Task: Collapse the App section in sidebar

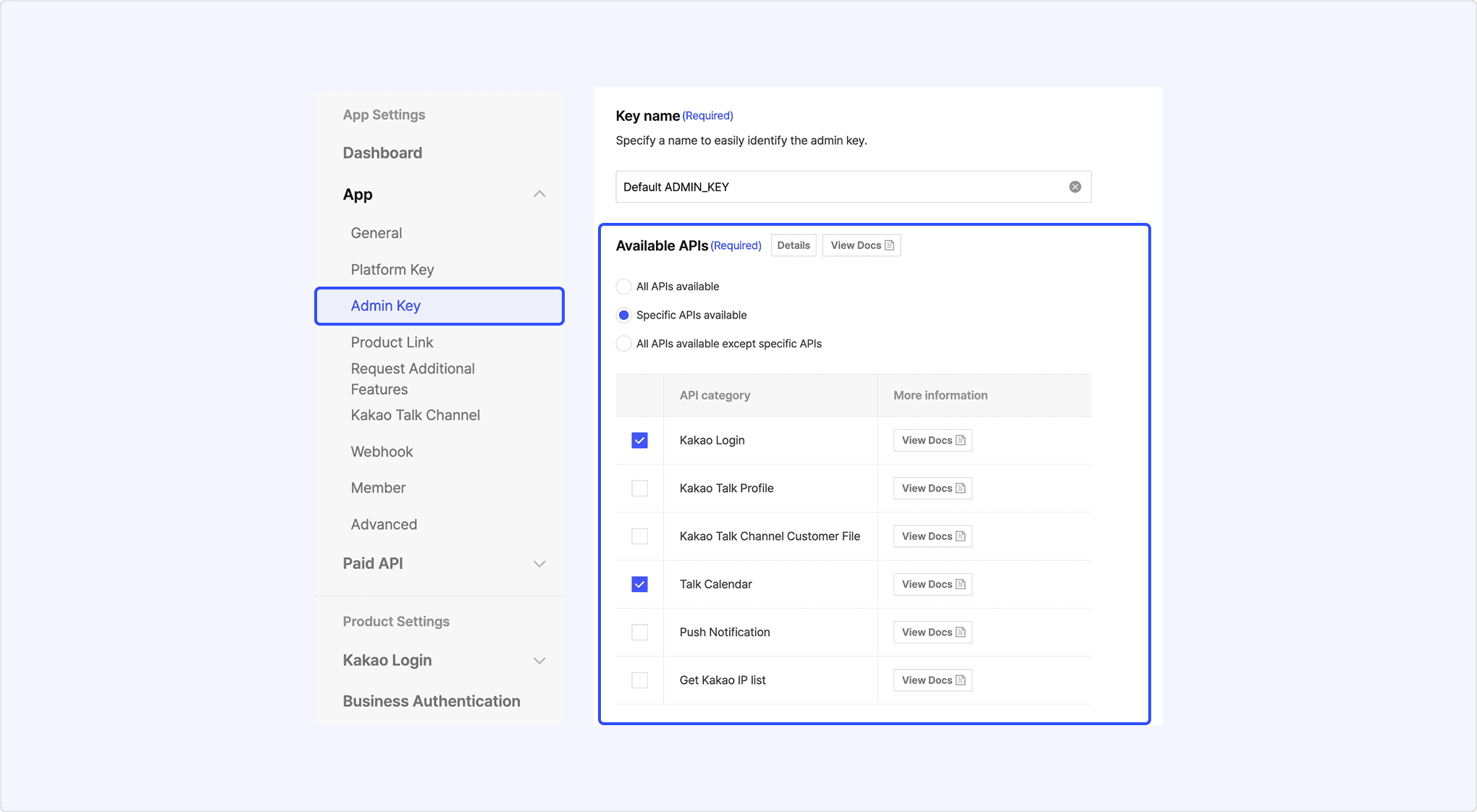Action: [x=539, y=194]
